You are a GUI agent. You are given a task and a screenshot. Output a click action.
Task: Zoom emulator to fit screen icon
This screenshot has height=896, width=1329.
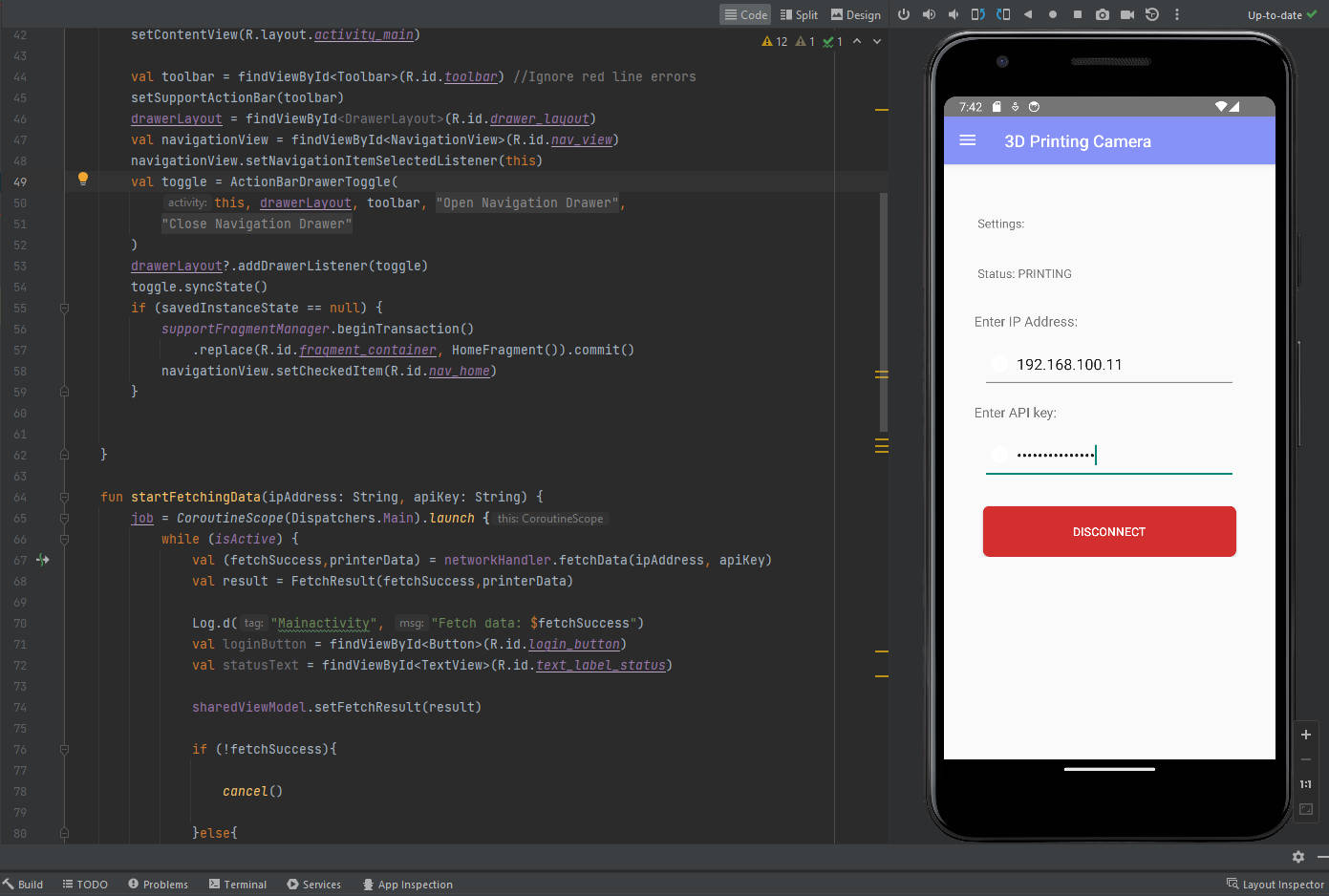coord(1306,809)
